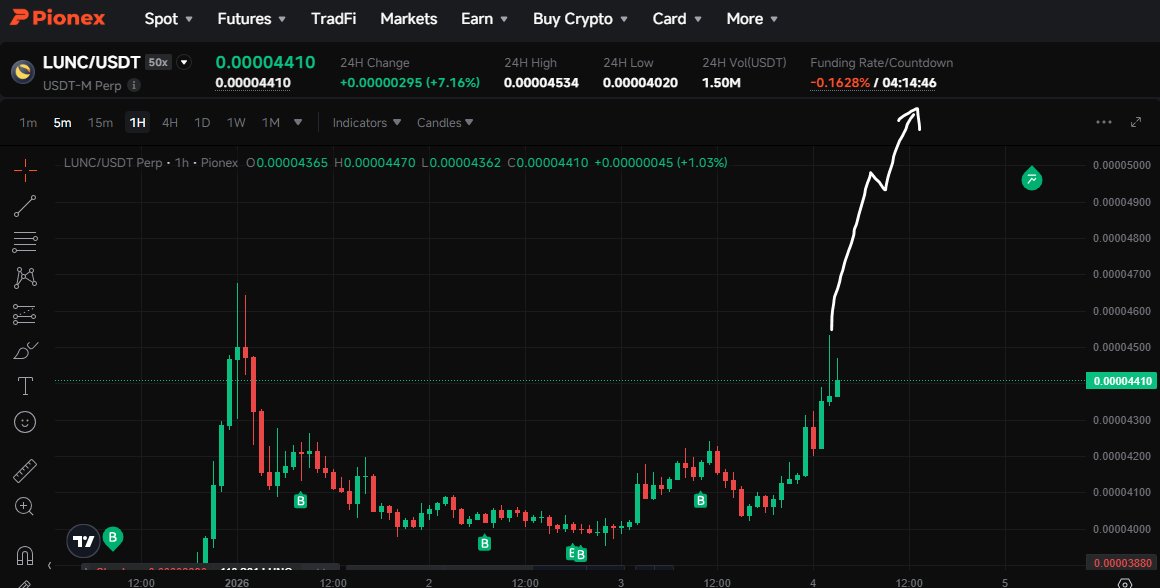Open the Candles chart-type dropdown
Viewport: 1160px width, 588px height.
pyautogui.click(x=444, y=122)
